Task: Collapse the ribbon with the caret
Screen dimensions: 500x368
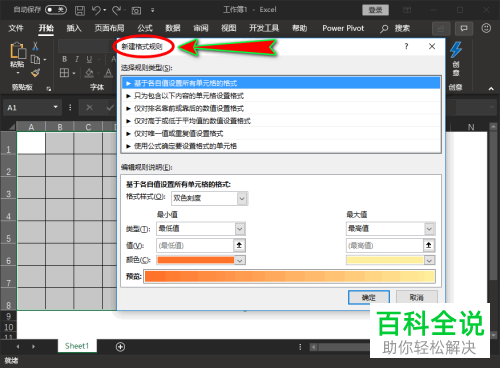Action: tap(491, 89)
